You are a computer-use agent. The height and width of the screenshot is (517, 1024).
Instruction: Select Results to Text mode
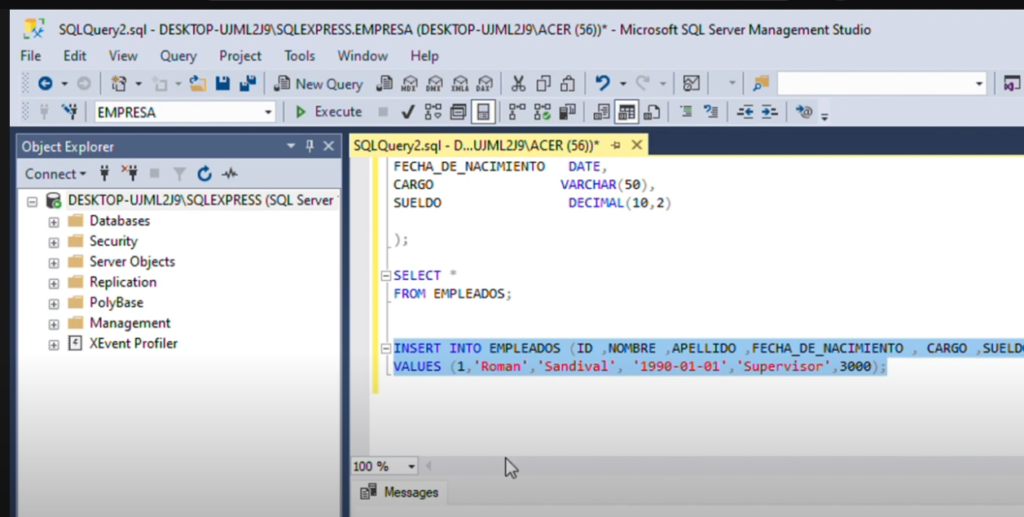pyautogui.click(x=601, y=112)
